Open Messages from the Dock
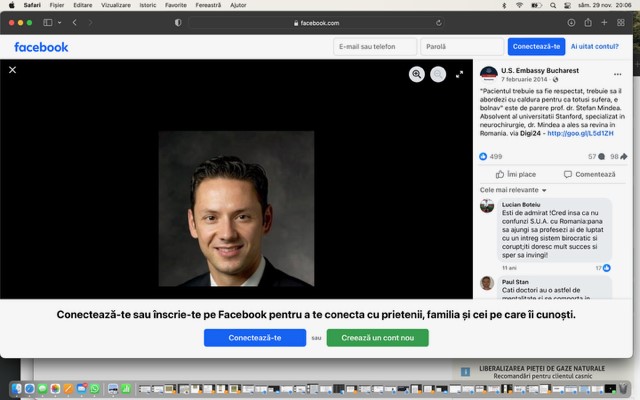Viewport: 640px width, 400px height. tap(42, 389)
